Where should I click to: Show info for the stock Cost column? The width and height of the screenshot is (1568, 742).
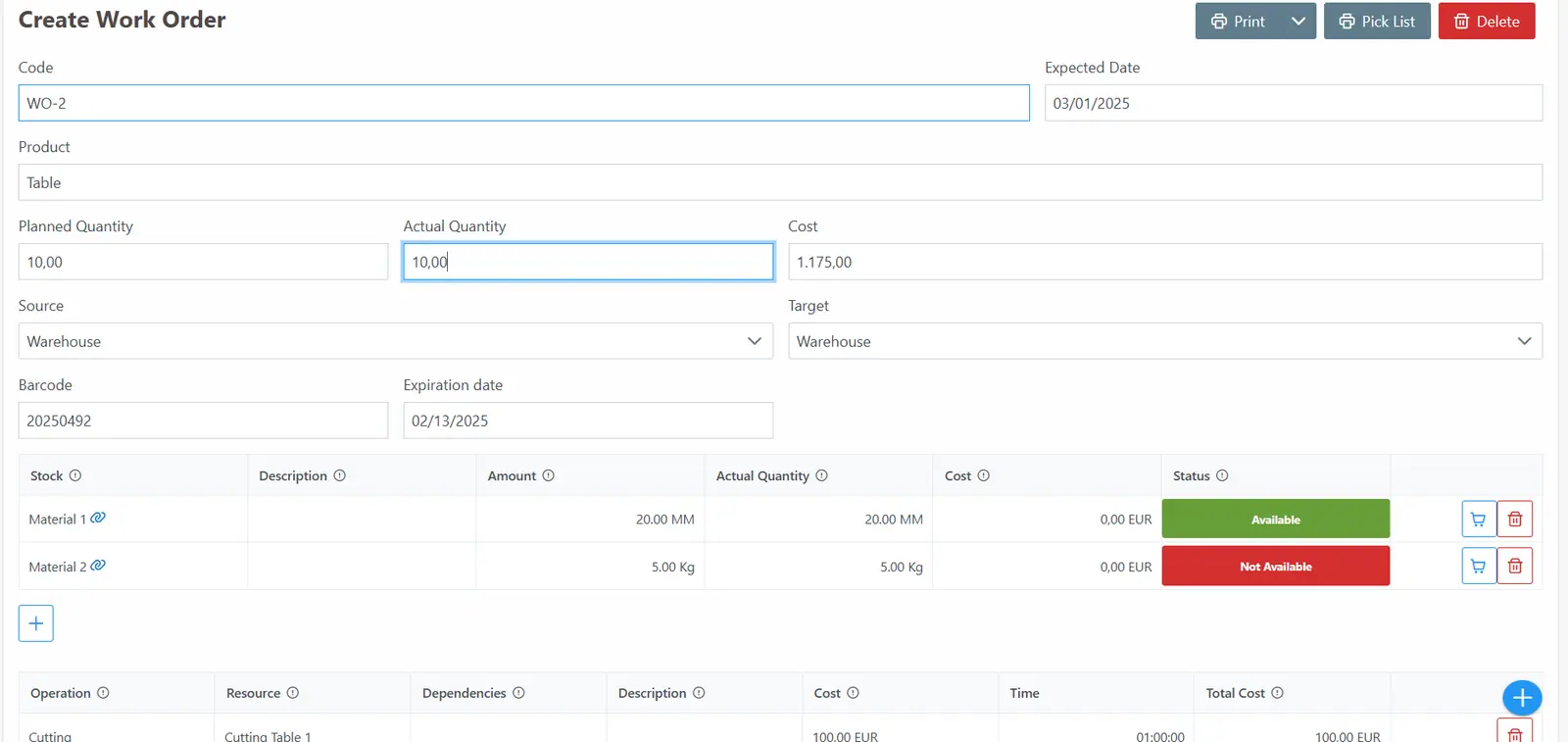pos(984,475)
